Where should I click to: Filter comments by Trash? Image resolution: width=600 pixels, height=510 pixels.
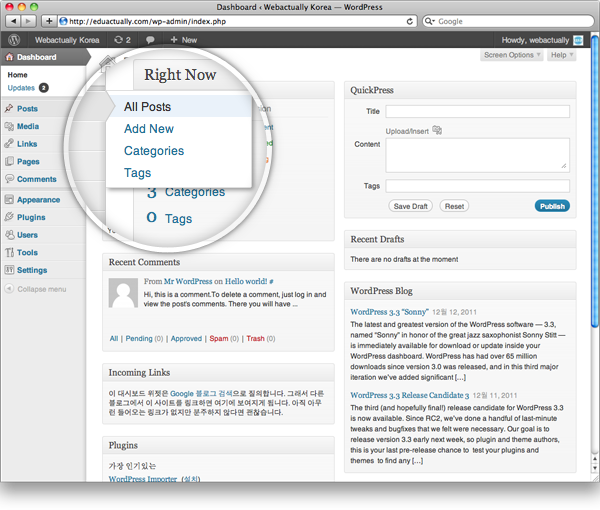click(255, 339)
